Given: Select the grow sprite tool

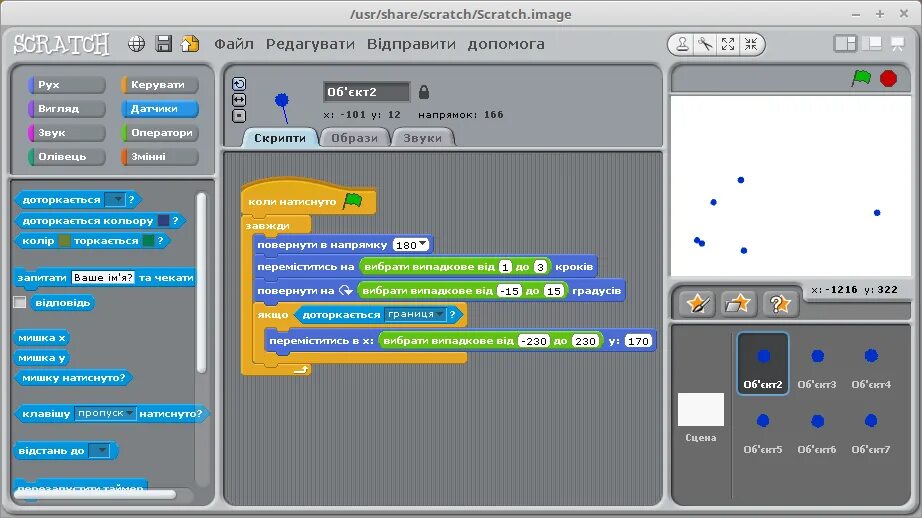Looking at the screenshot, I should [728, 44].
